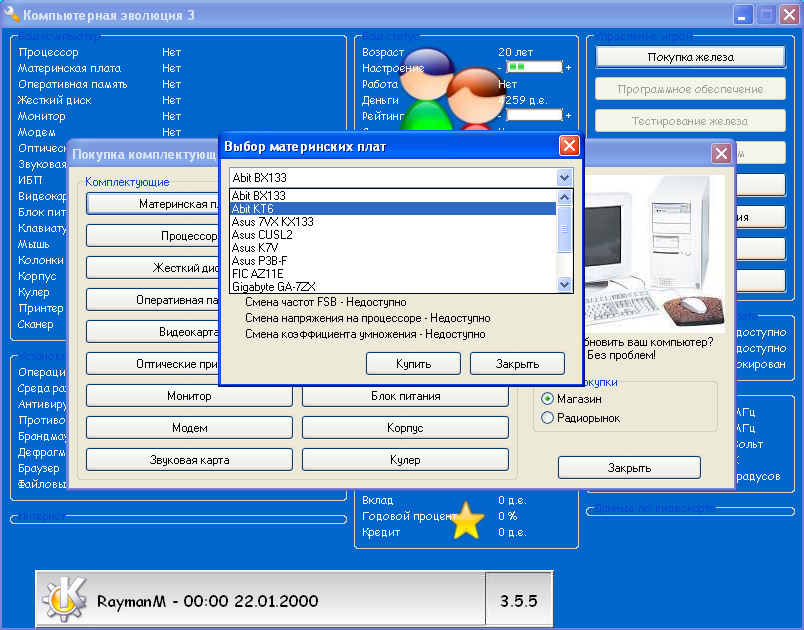Click the gear logo beside RaymanM

coord(64,600)
